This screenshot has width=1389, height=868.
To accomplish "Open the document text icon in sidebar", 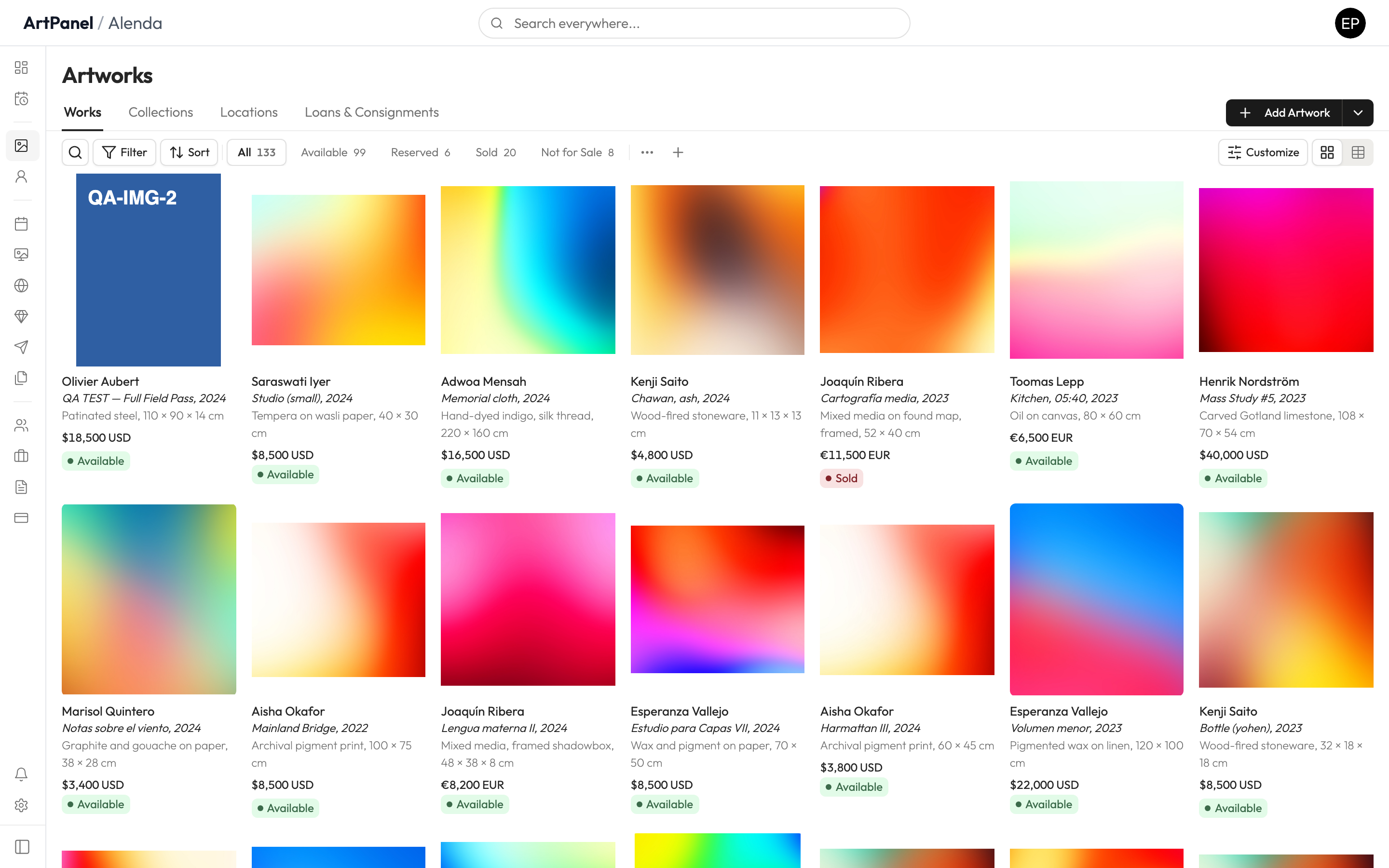I will click(21, 488).
